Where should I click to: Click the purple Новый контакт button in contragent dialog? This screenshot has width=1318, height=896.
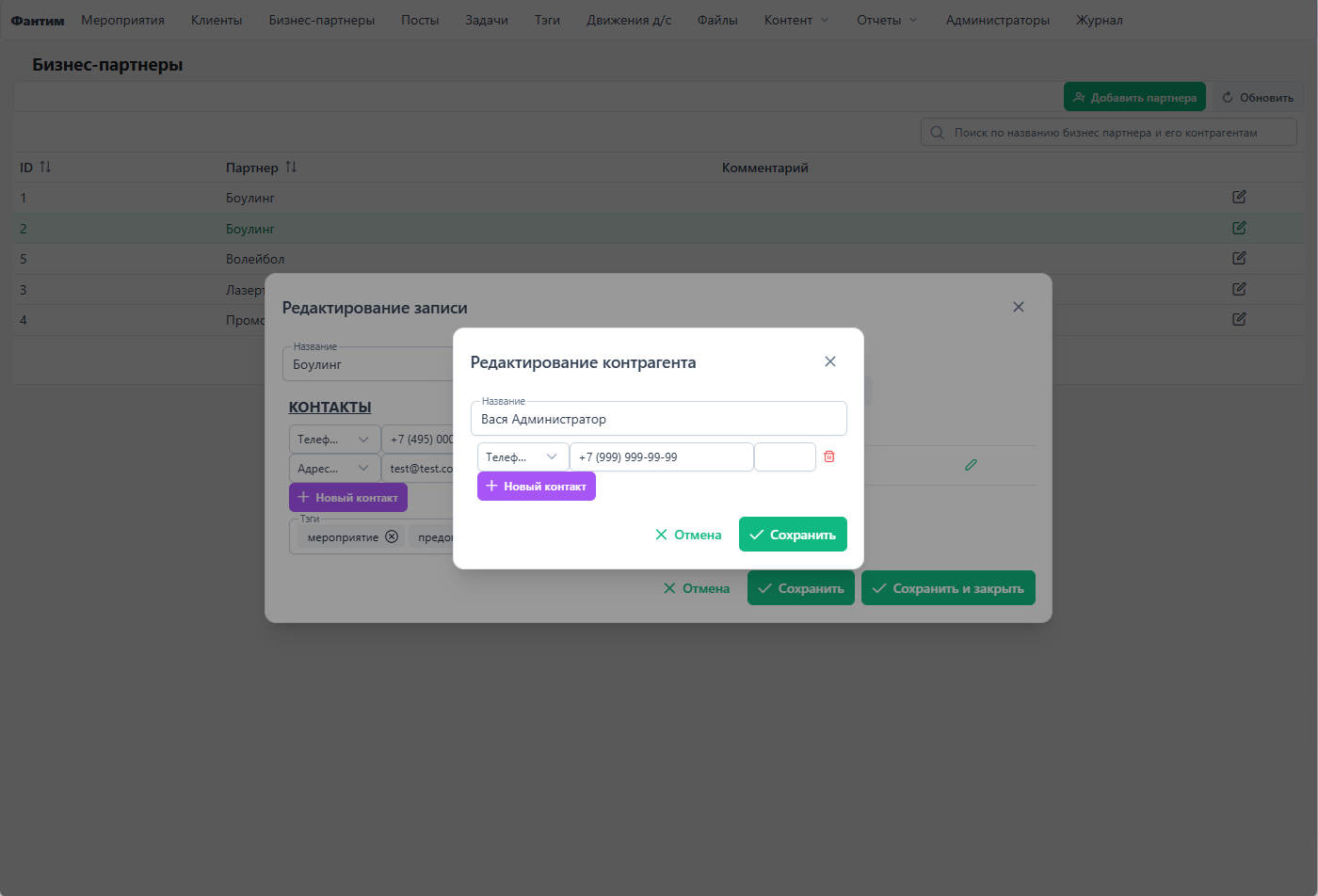(x=536, y=486)
